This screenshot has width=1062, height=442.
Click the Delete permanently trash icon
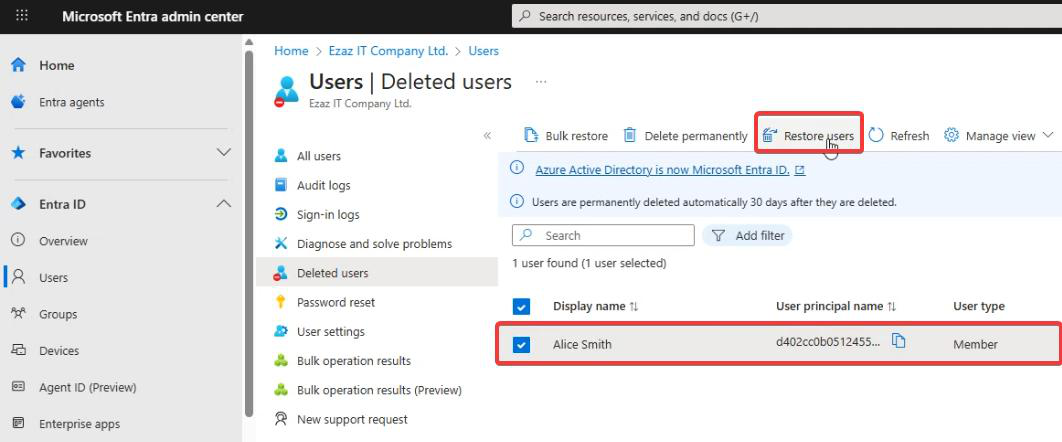tap(630, 135)
